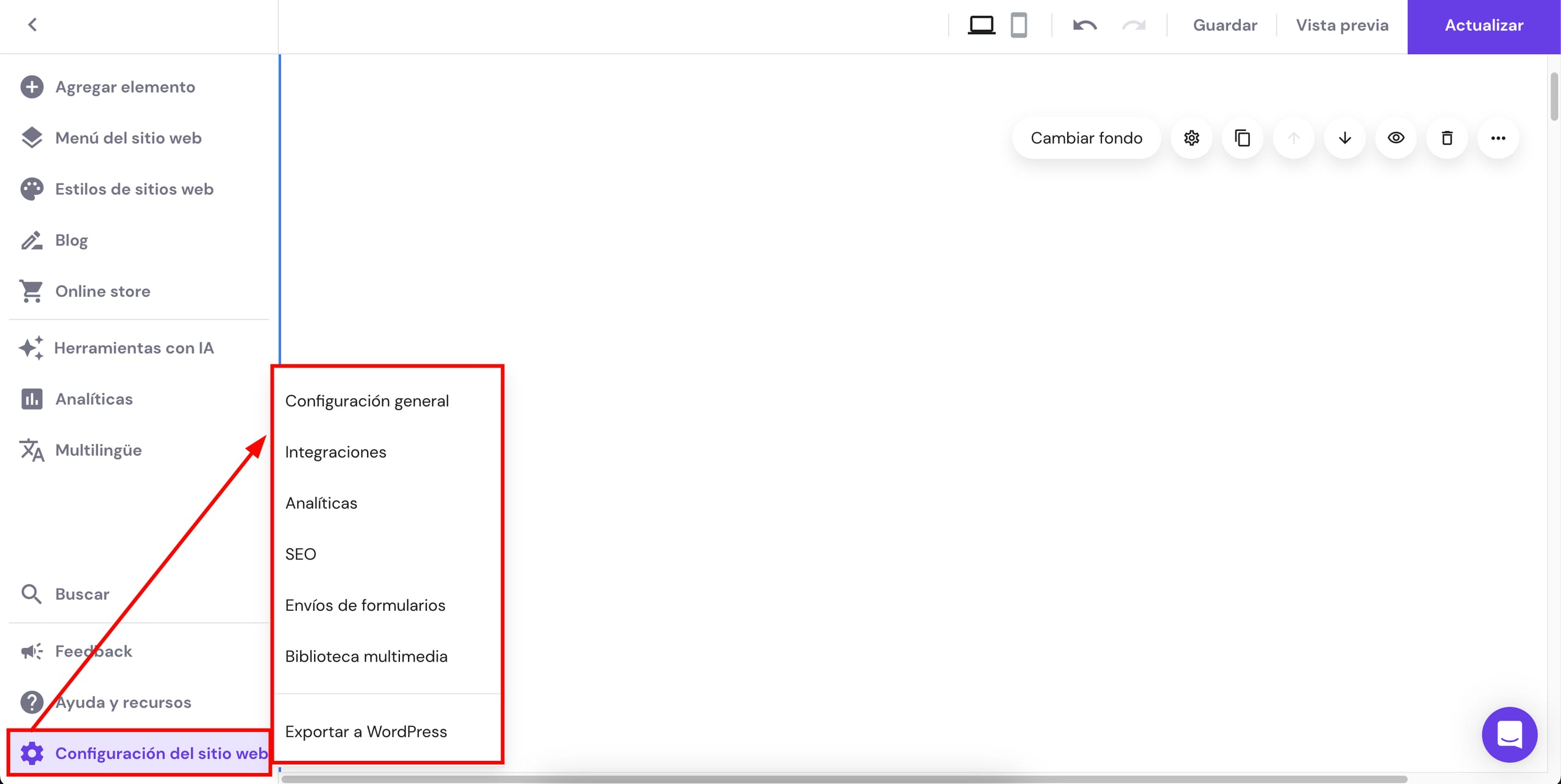The image size is (1561, 784).
Task: Delete the section using trash icon
Action: [x=1446, y=138]
